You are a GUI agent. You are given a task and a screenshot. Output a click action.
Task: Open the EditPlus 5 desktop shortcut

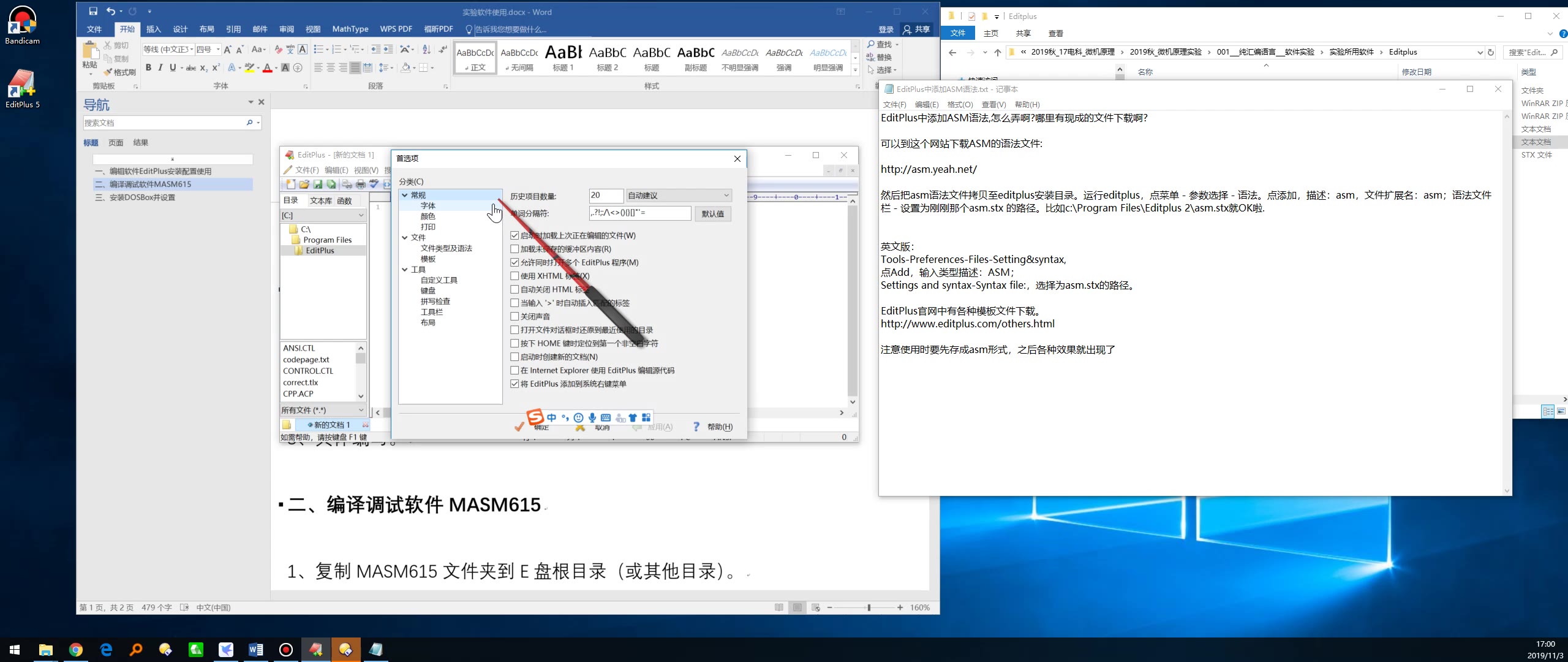click(23, 89)
